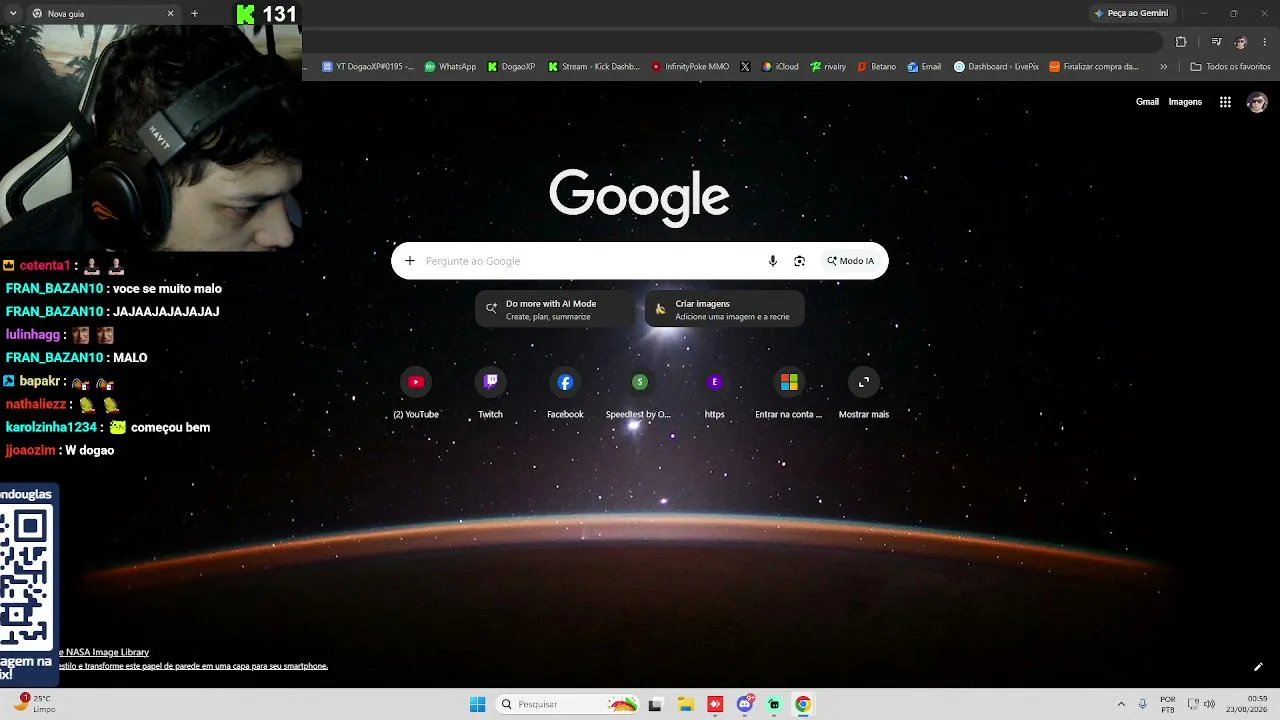Open the Stream - Kick Dashboard bookmark

(594, 67)
